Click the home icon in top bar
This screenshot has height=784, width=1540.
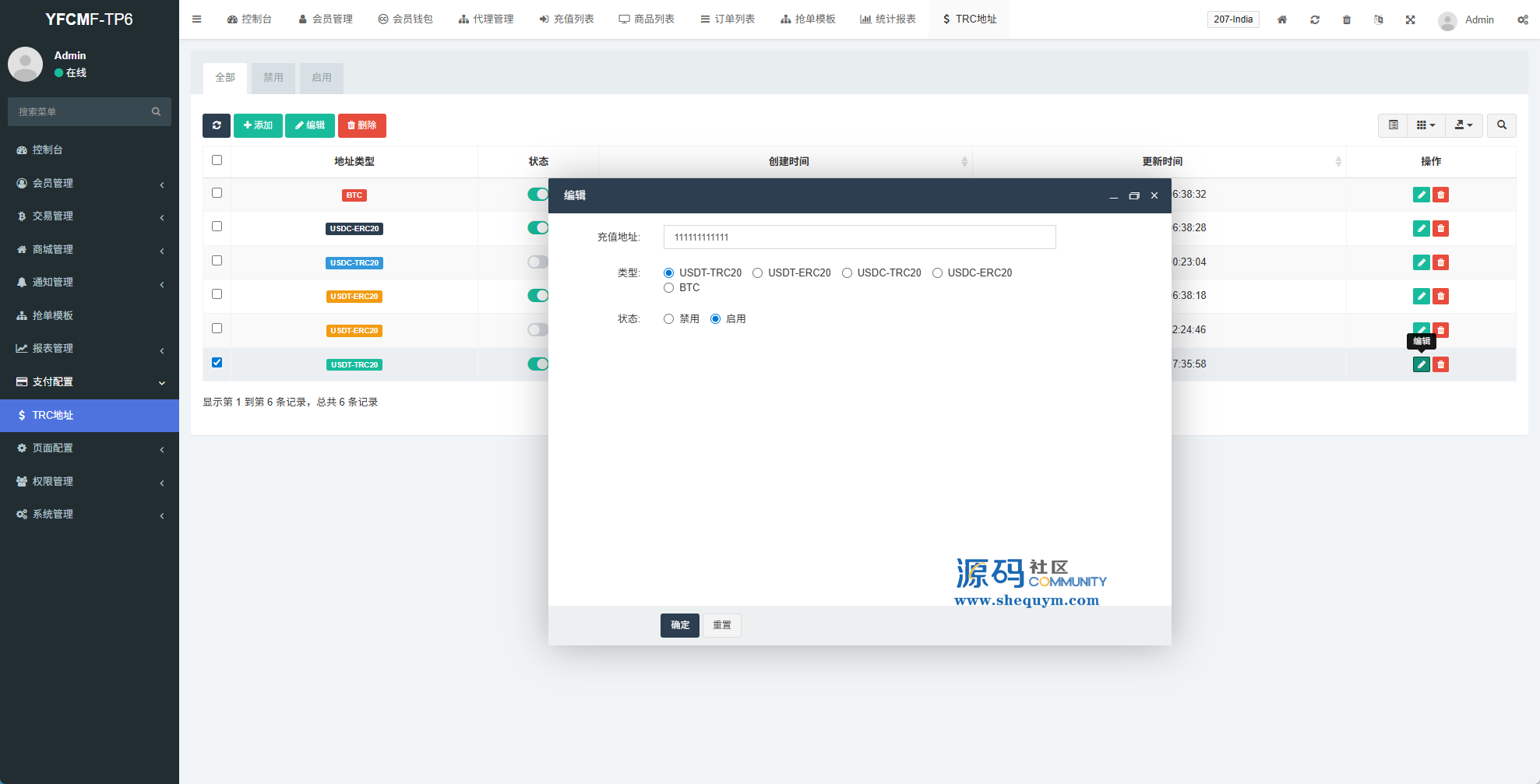1281,19
